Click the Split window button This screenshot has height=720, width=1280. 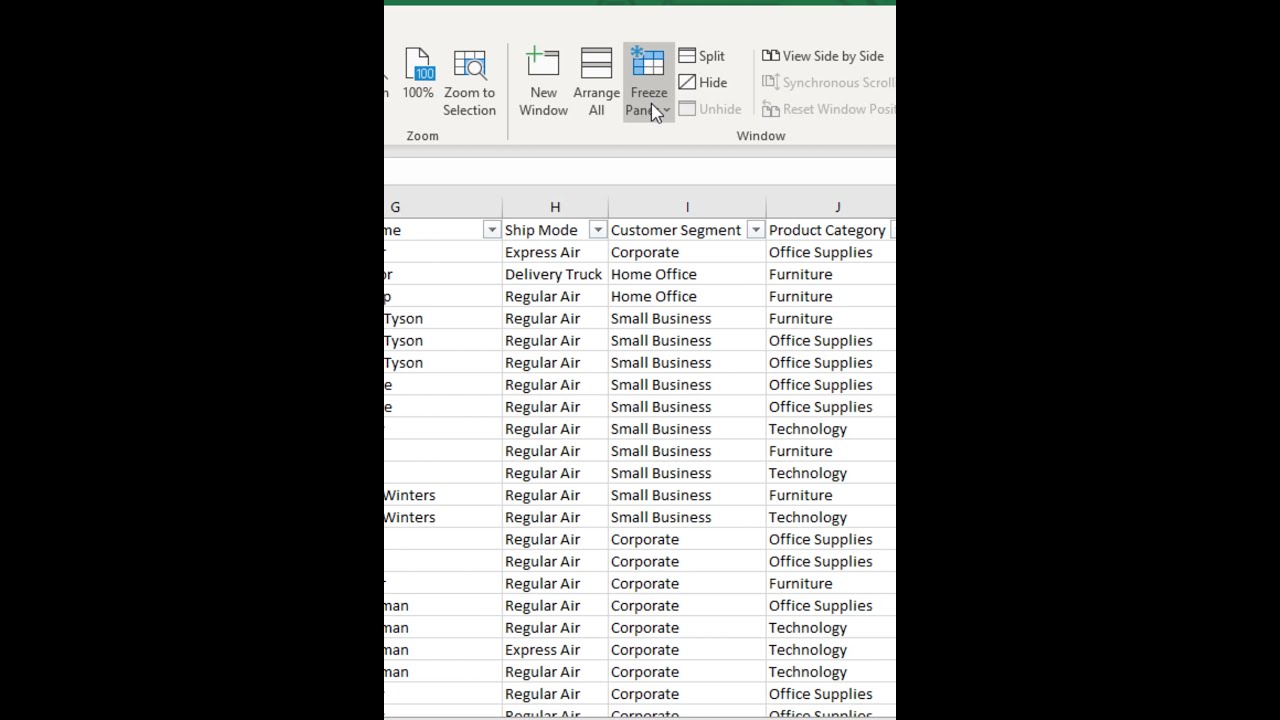(702, 56)
